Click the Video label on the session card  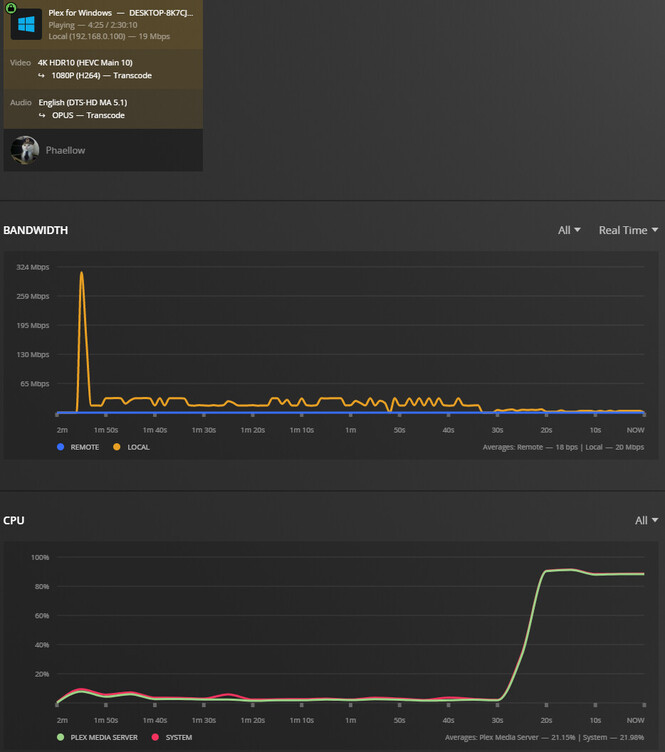coord(20,62)
